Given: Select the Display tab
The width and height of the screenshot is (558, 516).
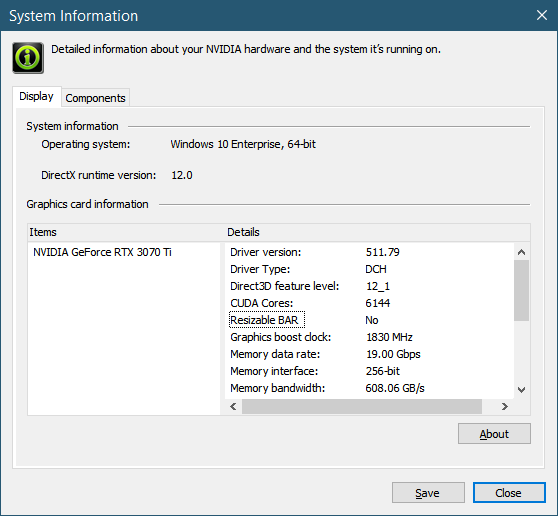Looking at the screenshot, I should tap(36, 96).
